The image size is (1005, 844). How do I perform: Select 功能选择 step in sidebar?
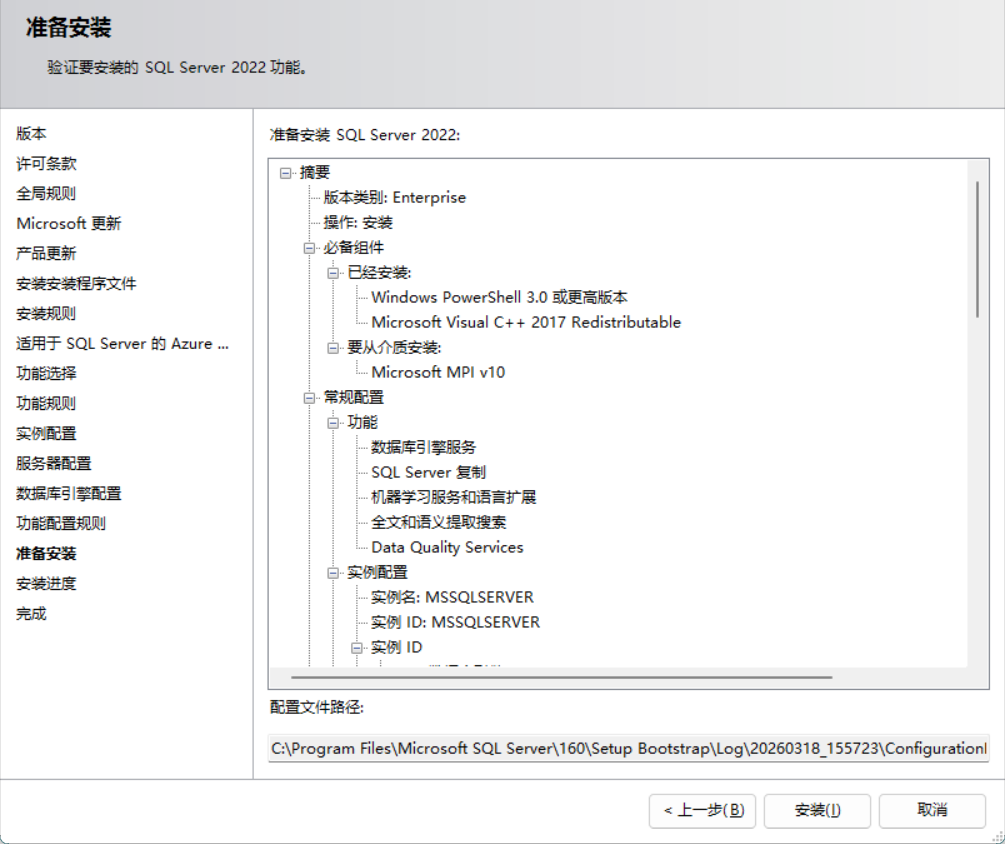pyautogui.click(x=46, y=374)
